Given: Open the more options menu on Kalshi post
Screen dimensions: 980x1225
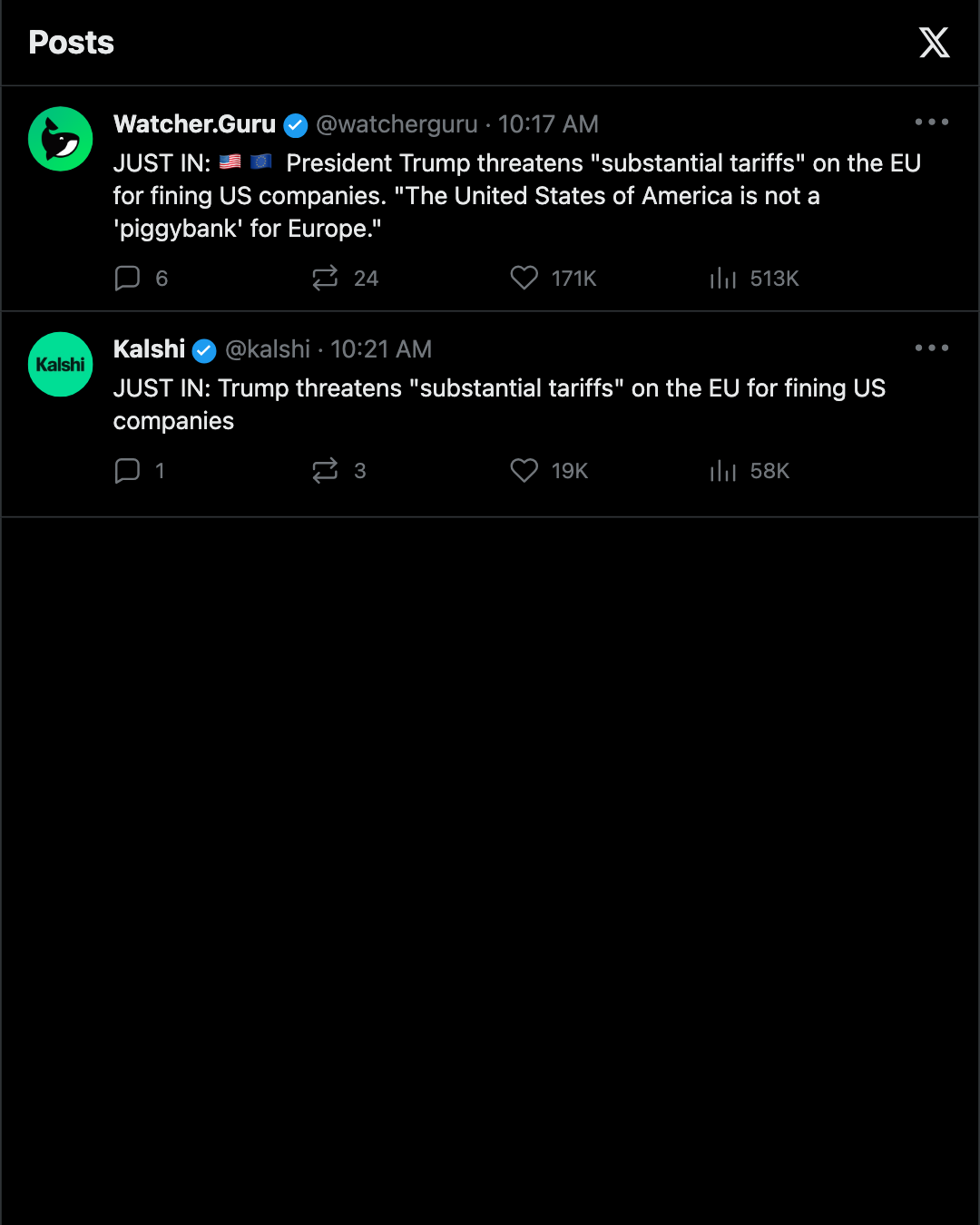Looking at the screenshot, I should click(932, 348).
